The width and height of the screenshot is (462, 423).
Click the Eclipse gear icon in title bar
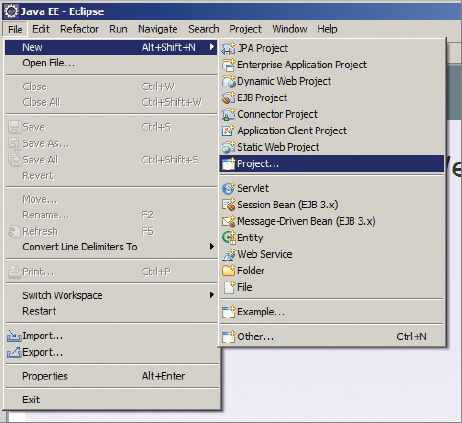pyautogui.click(x=11, y=11)
